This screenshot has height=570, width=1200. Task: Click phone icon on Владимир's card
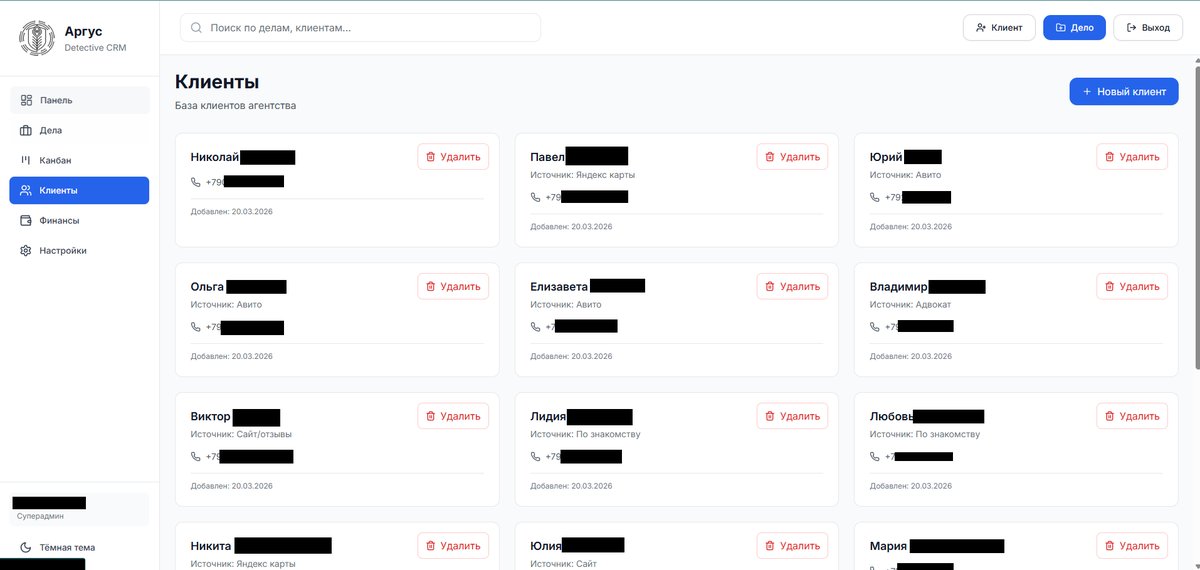pos(875,327)
